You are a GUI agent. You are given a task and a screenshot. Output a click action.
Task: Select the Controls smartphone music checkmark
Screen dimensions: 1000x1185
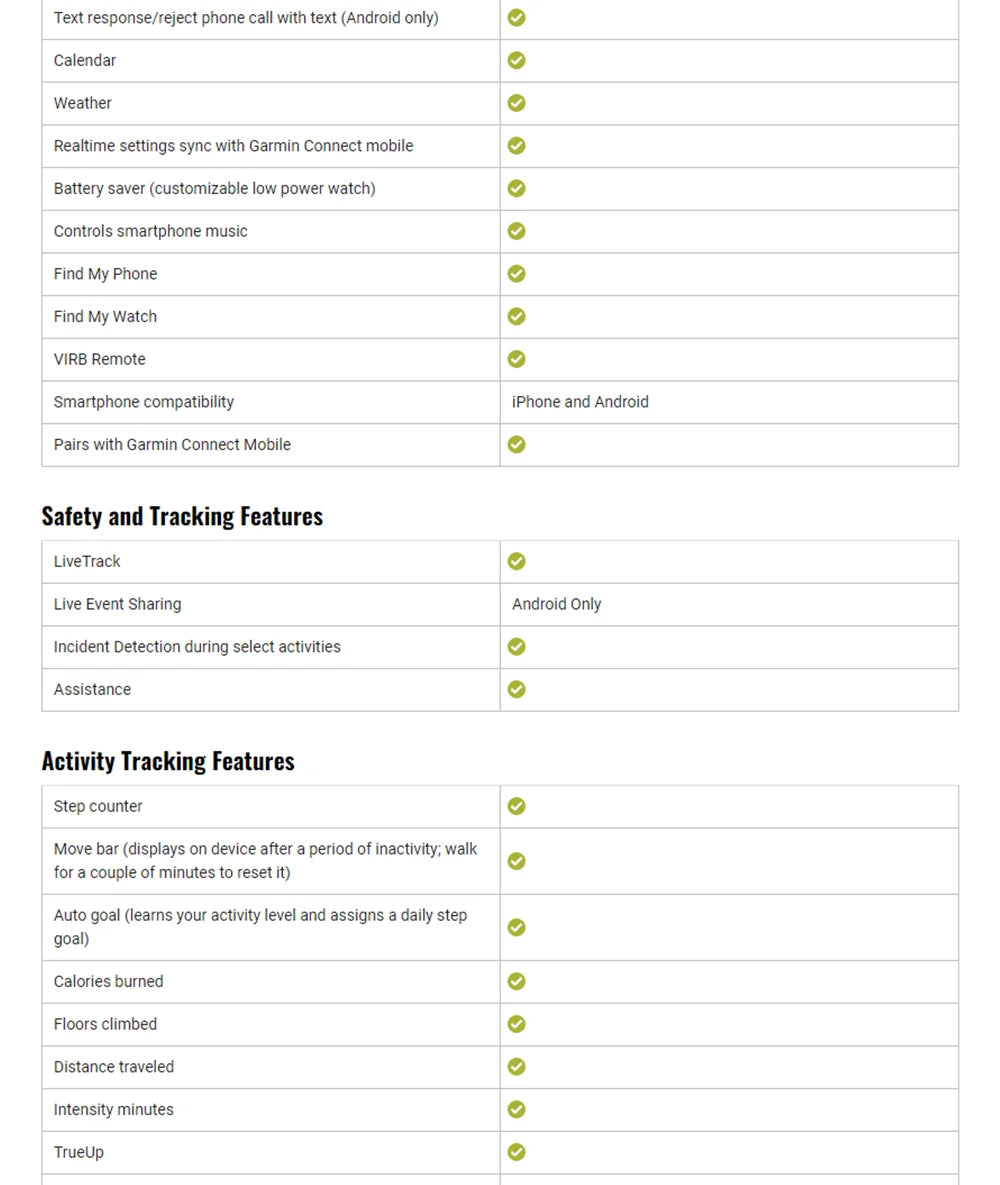coord(516,231)
